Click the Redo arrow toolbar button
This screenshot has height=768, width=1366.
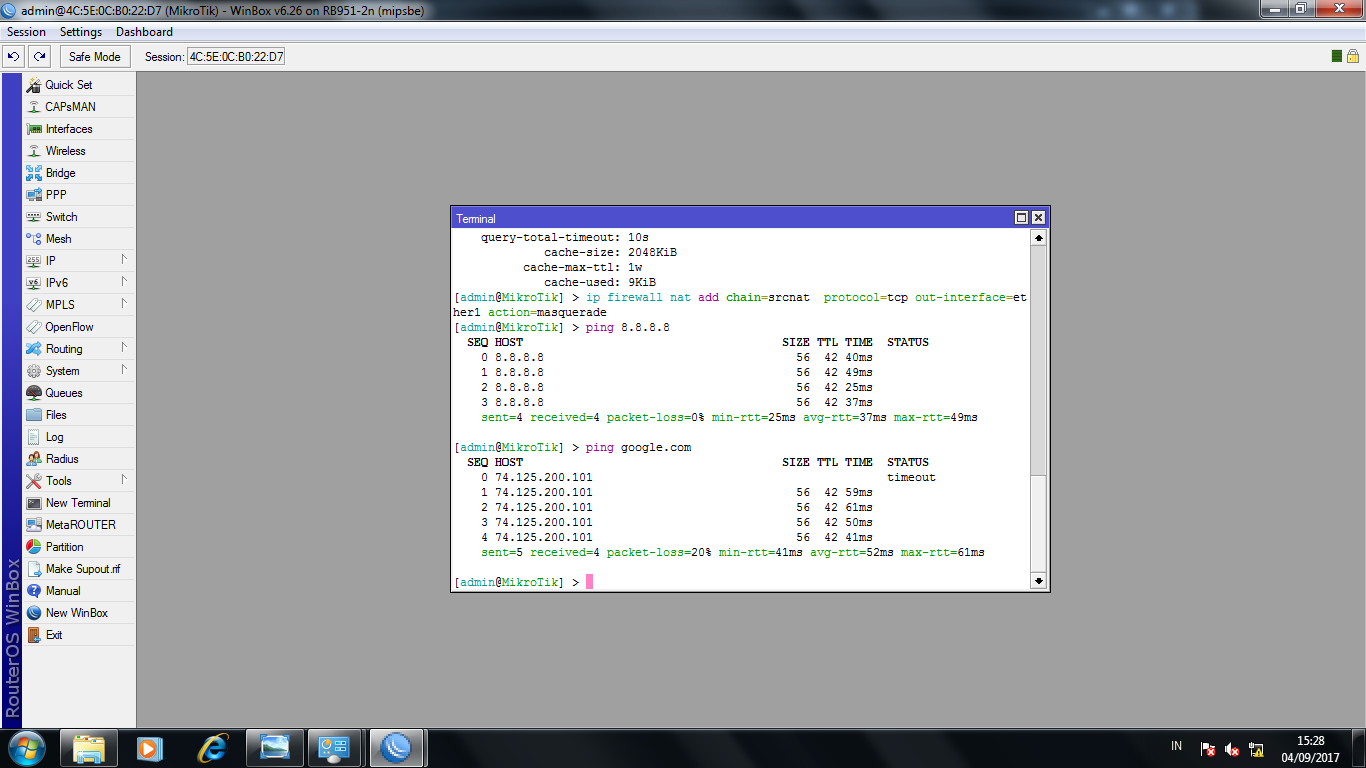point(39,57)
